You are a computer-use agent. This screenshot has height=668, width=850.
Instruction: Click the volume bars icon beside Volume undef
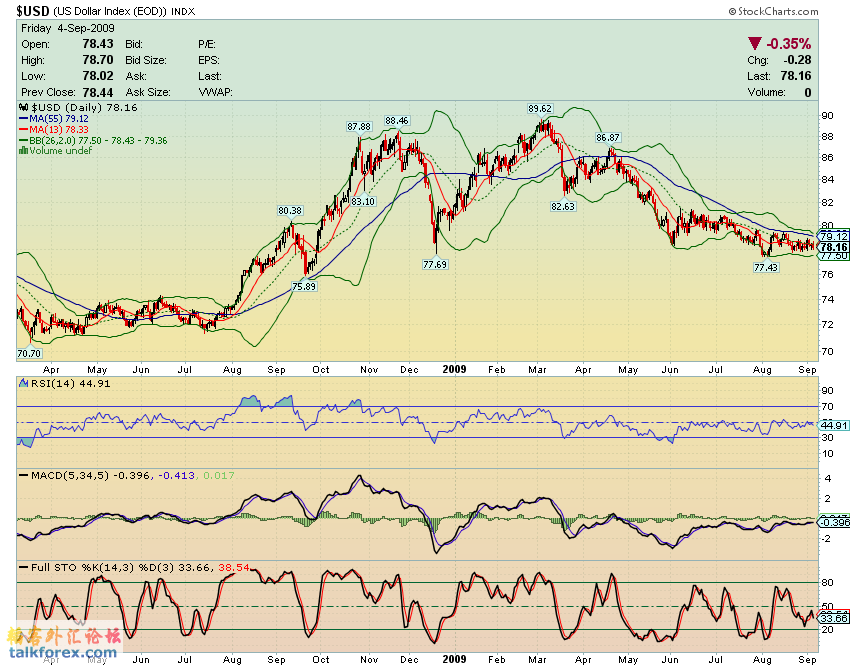point(23,151)
